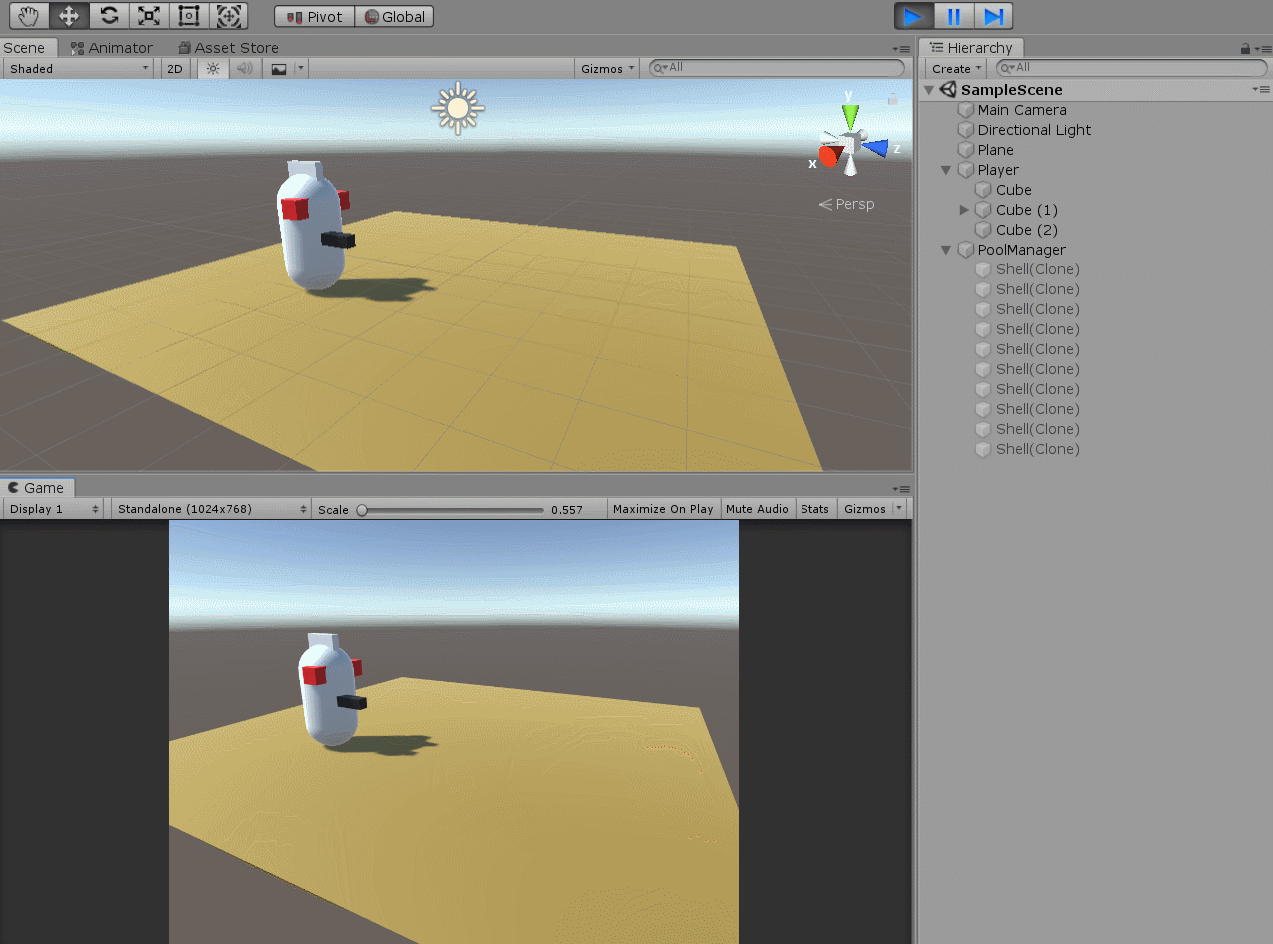1273x944 pixels.
Task: Select the Hand tool
Action: [x=27, y=15]
